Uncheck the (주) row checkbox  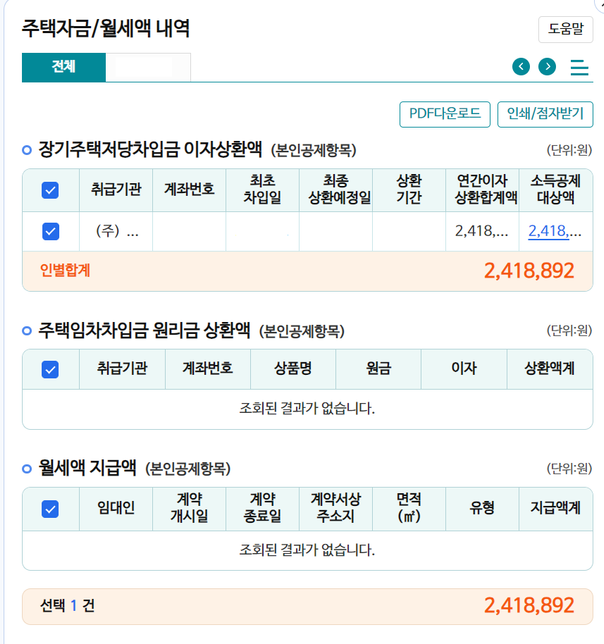51,231
